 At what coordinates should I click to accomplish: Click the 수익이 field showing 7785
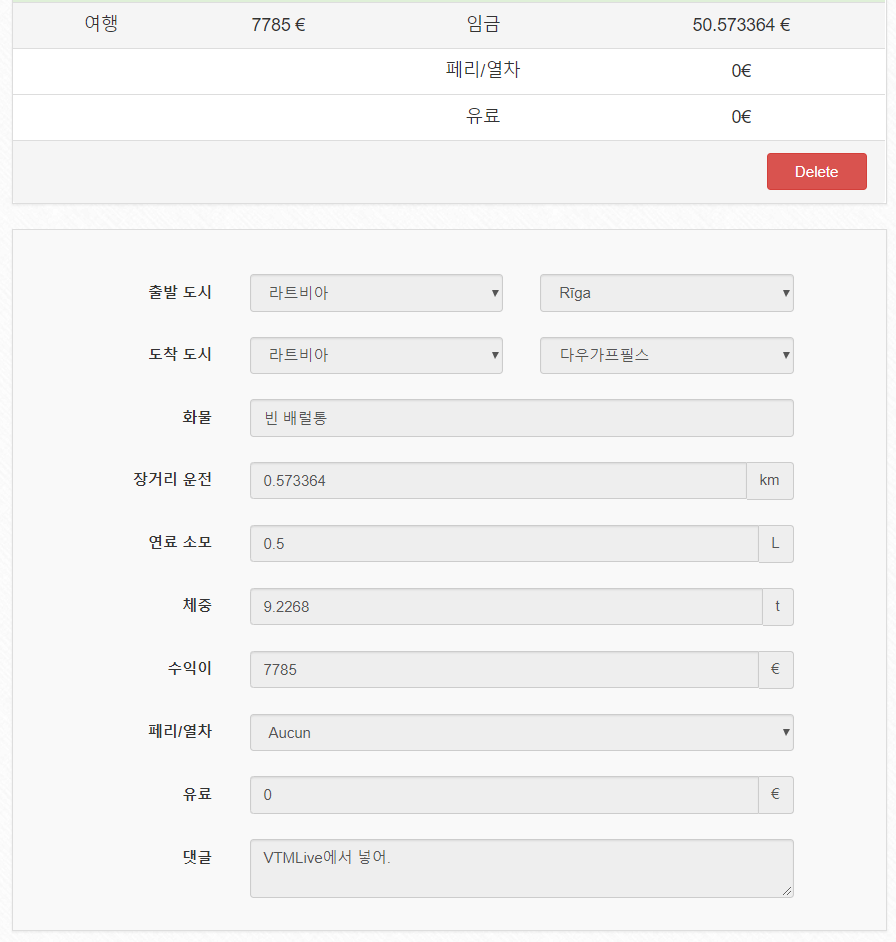[504, 669]
